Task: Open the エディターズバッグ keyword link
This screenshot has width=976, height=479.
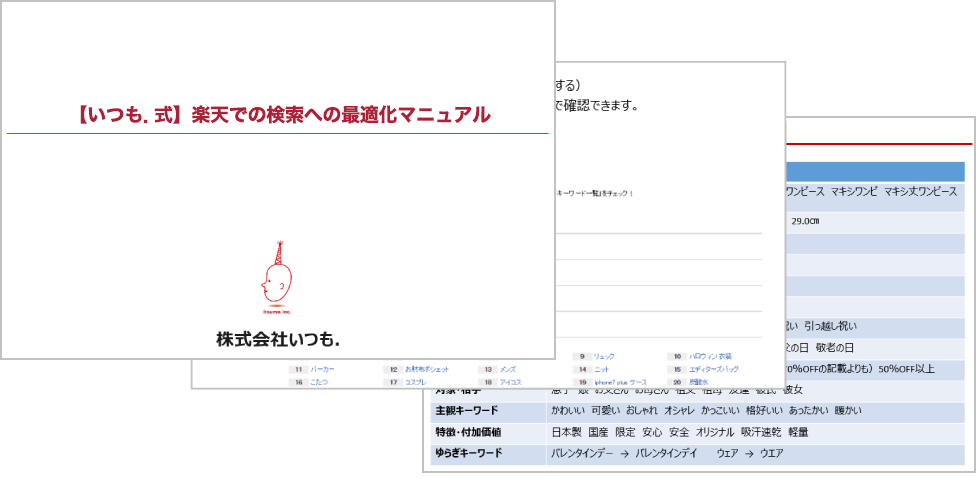Action: click(x=713, y=370)
